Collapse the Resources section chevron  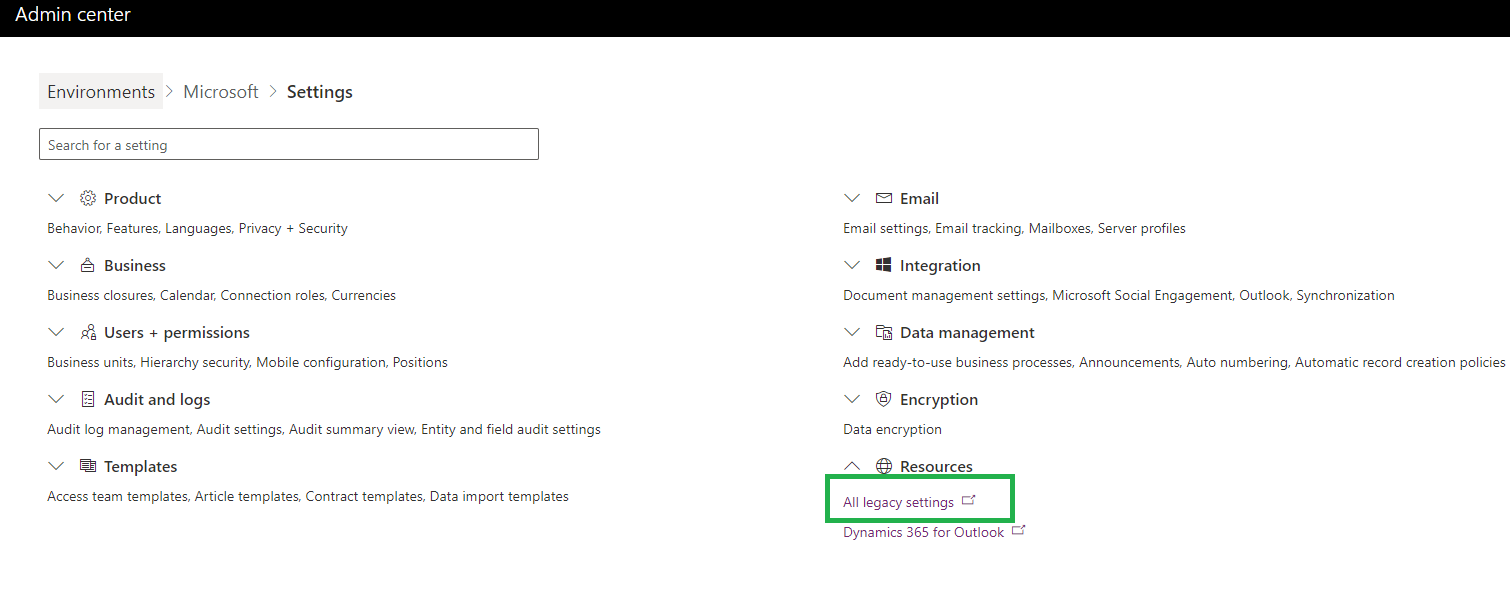tap(852, 466)
